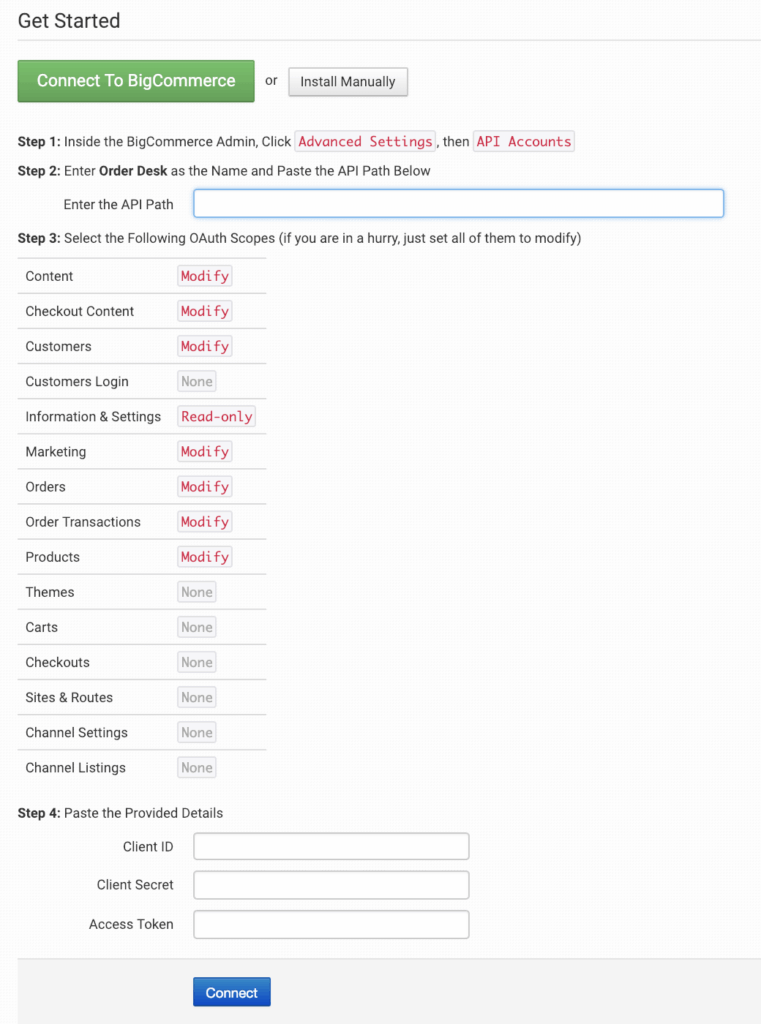Click the blue Connect button
Image resolution: width=761 pixels, height=1024 pixels.
231,992
